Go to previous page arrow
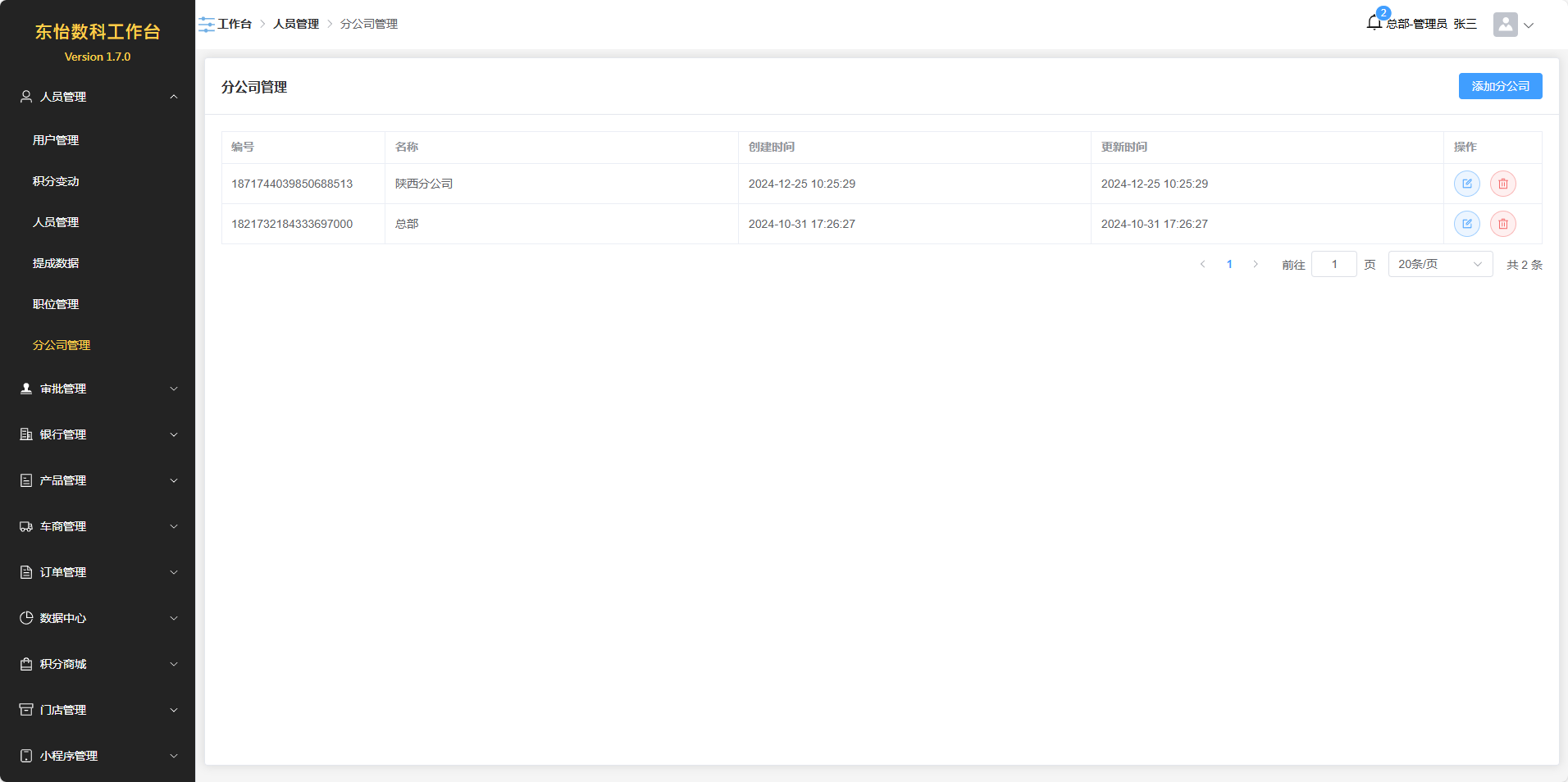The height and width of the screenshot is (782, 1568). [1203, 265]
